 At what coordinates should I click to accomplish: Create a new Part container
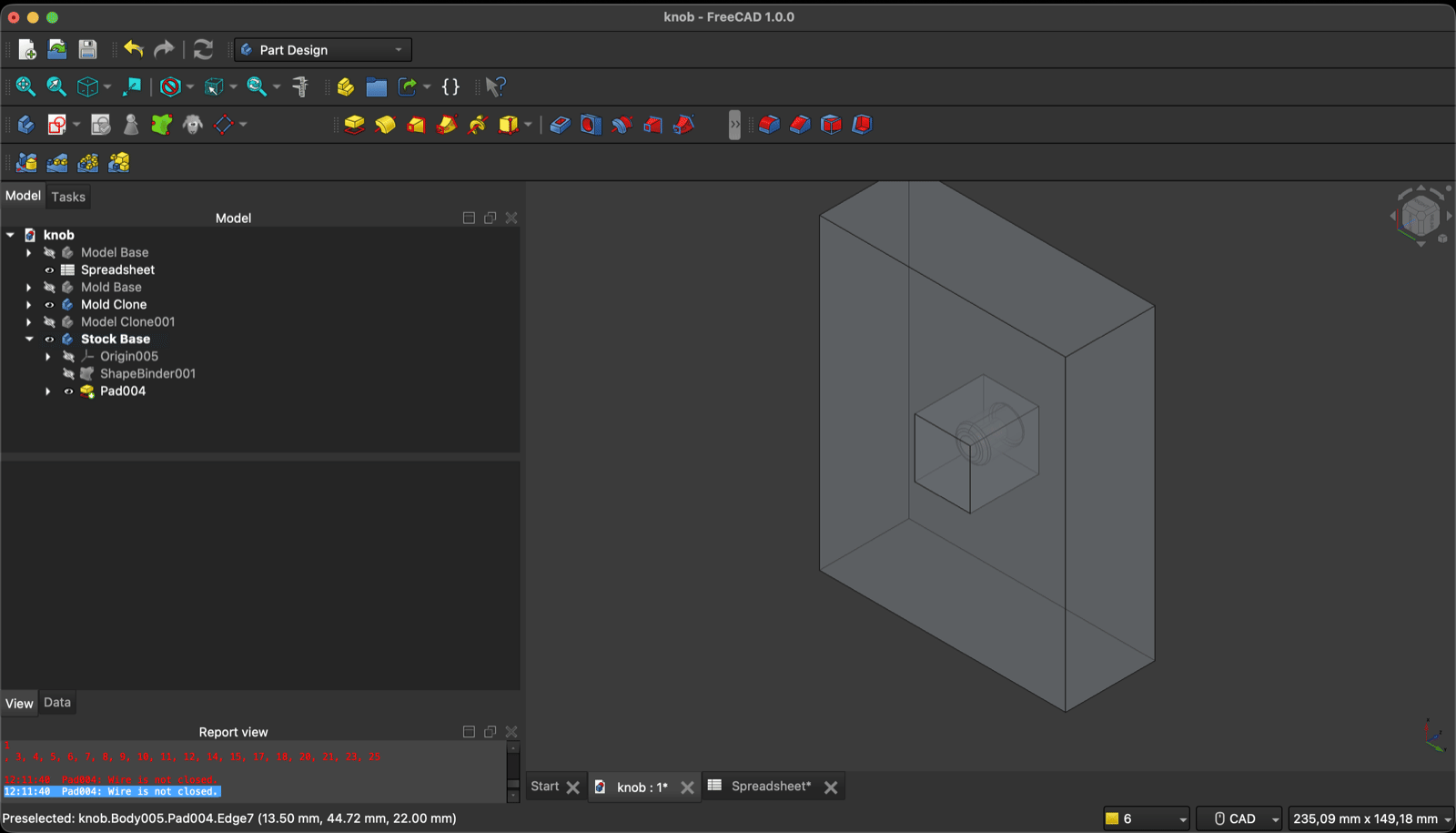(346, 86)
